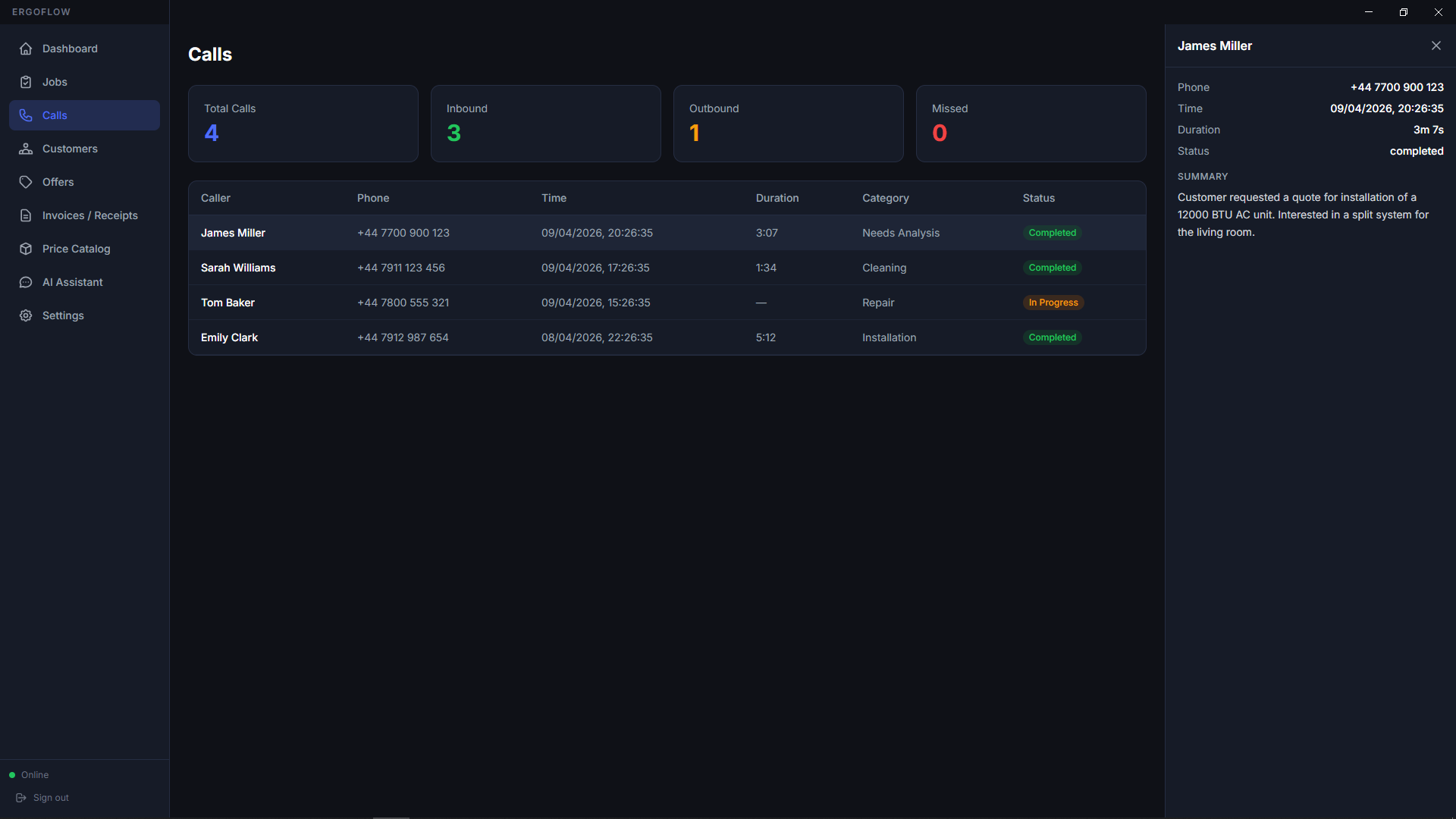Select the Jobs clipboard icon

(26, 82)
